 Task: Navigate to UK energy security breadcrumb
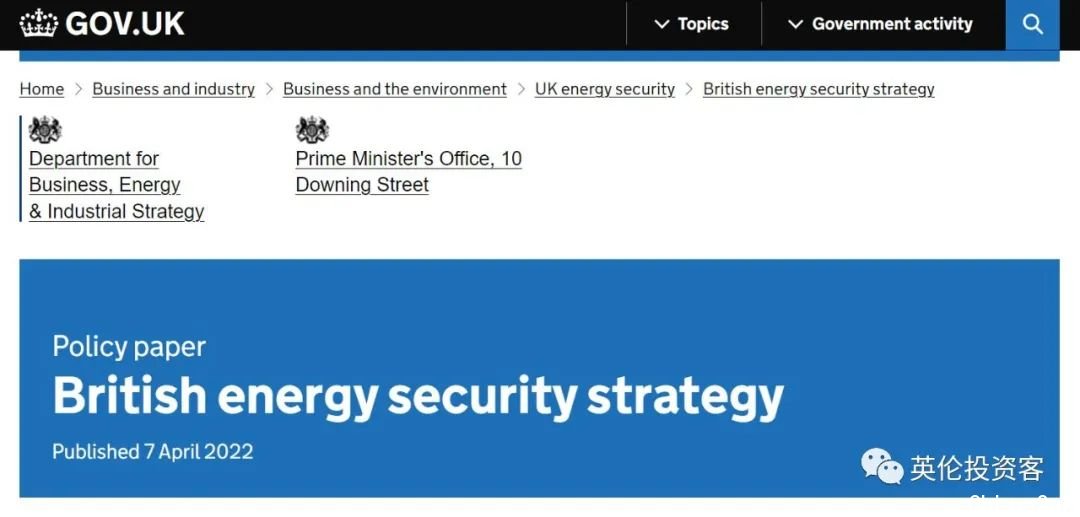coord(605,89)
